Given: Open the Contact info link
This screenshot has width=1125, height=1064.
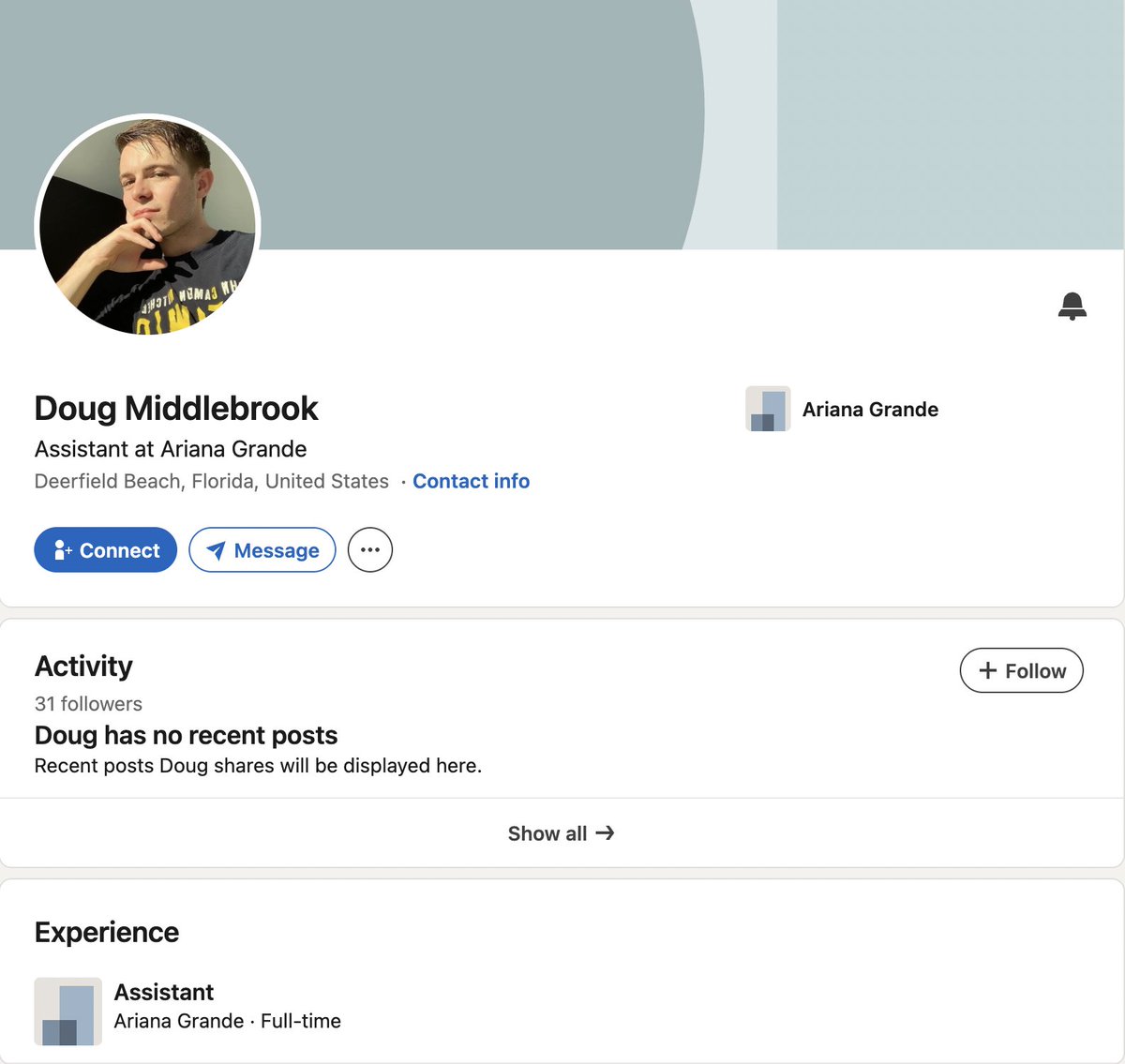Looking at the screenshot, I should (471, 481).
